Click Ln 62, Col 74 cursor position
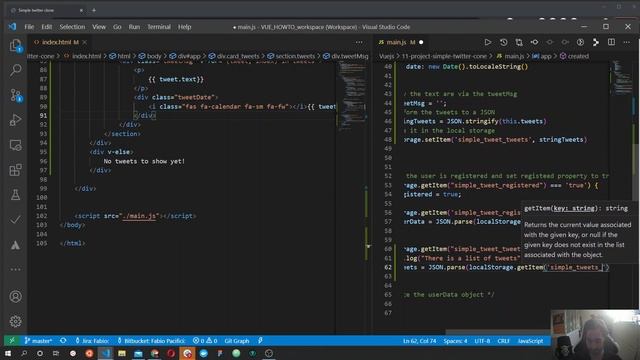The width and height of the screenshot is (640, 360). tap(420, 341)
